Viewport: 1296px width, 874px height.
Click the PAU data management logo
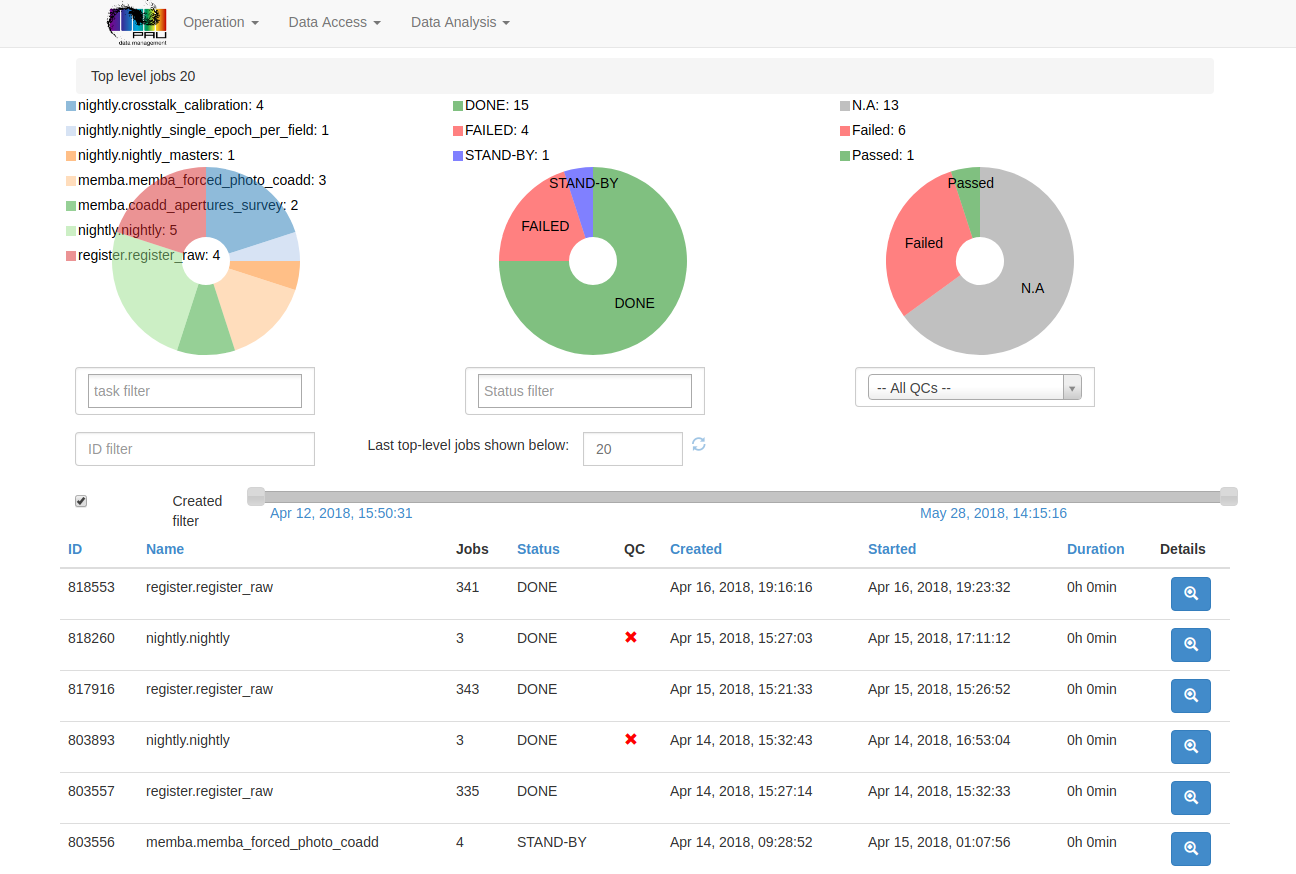coord(138,24)
